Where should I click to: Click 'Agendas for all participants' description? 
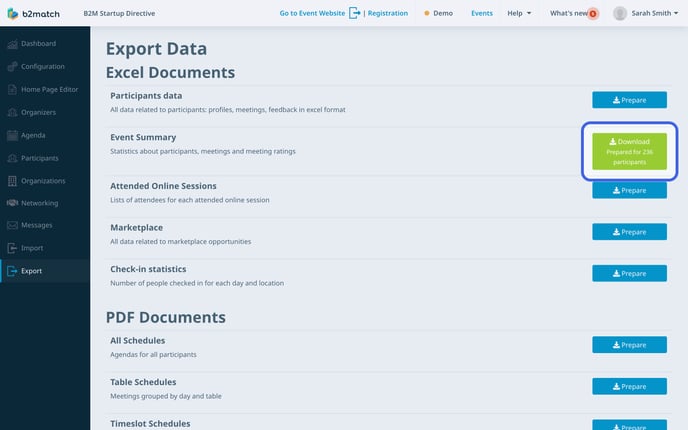[153, 355]
